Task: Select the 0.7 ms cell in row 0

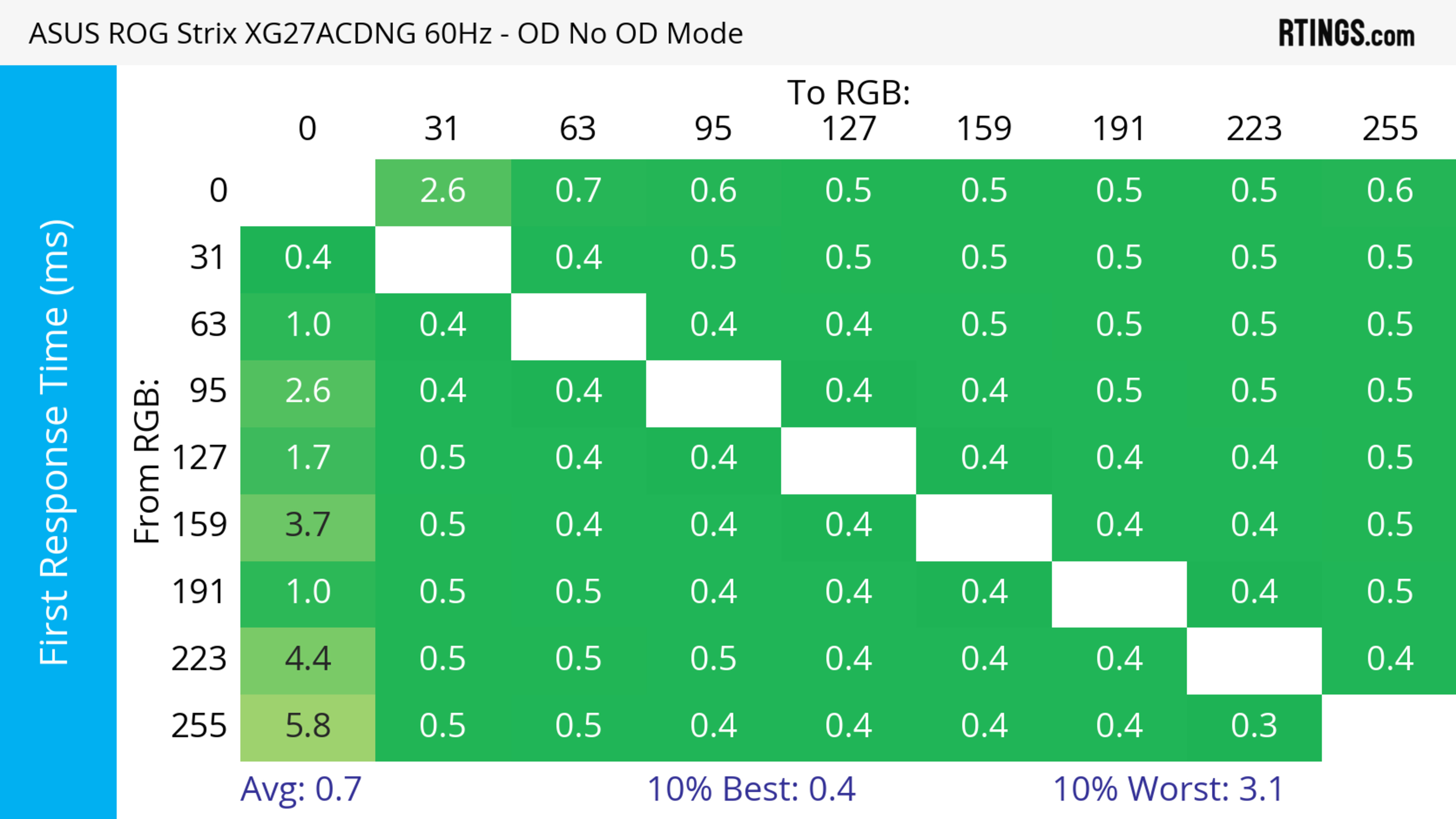Action: point(577,191)
